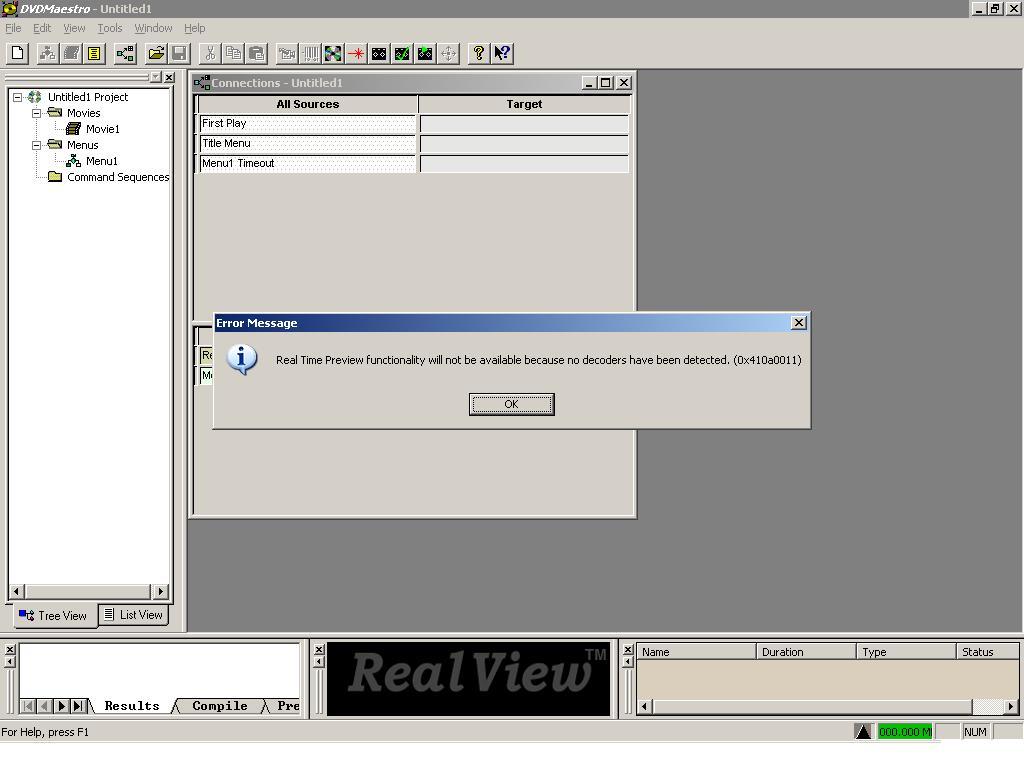The width and height of the screenshot is (1024, 768).
Task: Click last-tab navigation arrow in results panel
Action: pos(78,706)
